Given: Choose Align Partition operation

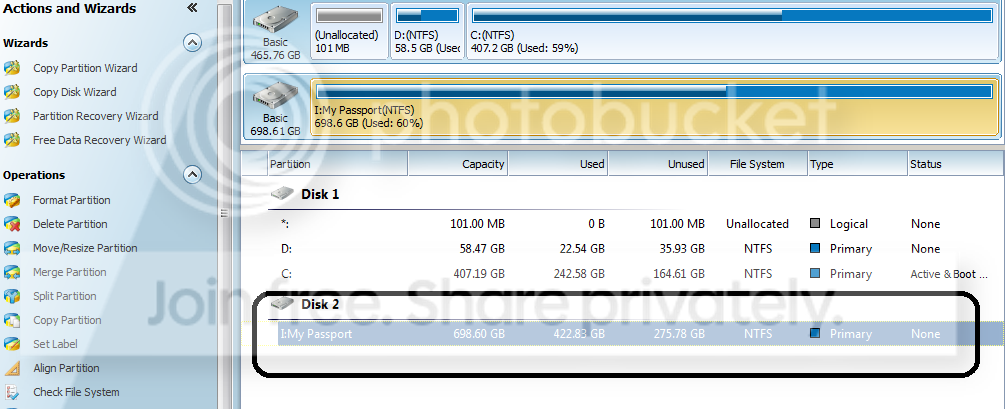Looking at the screenshot, I should point(66,368).
